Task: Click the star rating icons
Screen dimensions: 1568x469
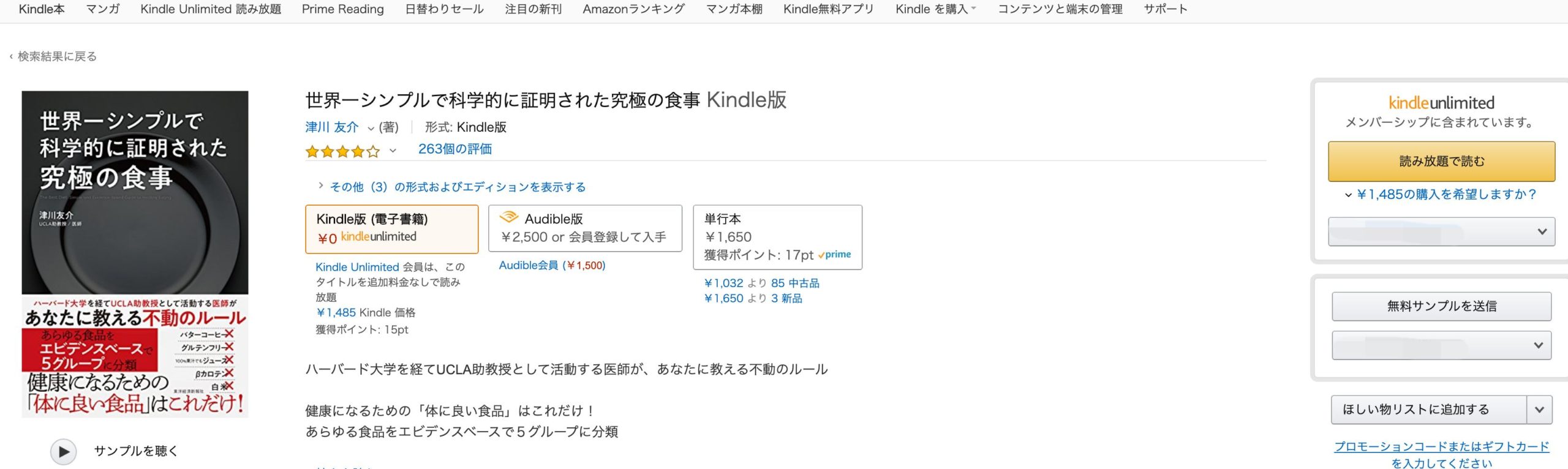Action: (342, 151)
